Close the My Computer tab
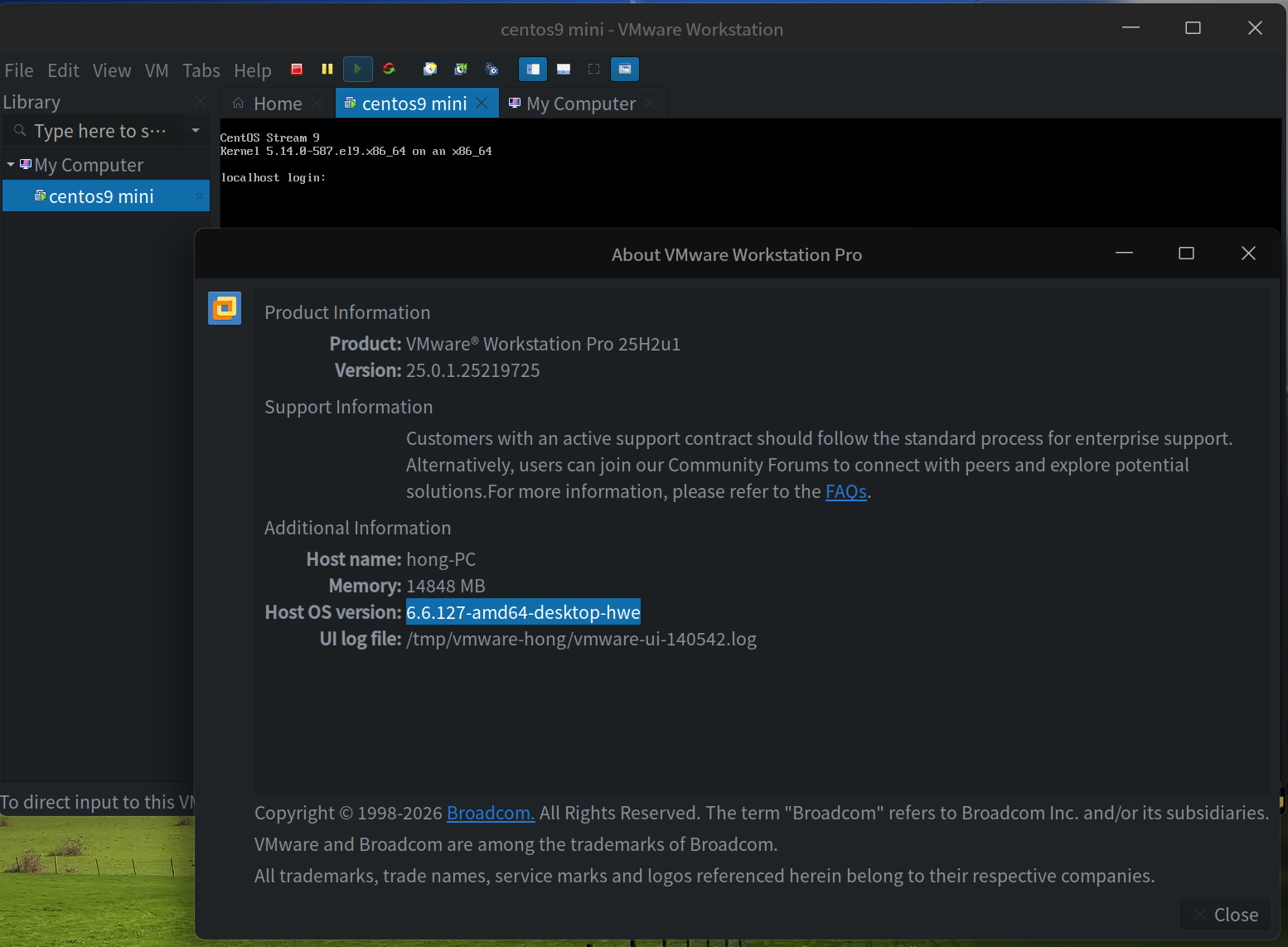This screenshot has height=947, width=1288. click(650, 103)
